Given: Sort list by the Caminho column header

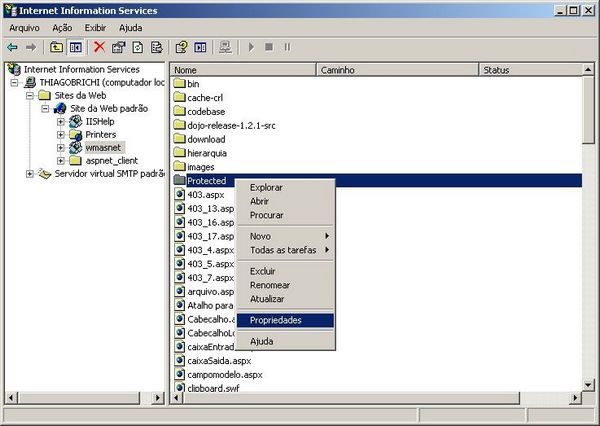Looking at the screenshot, I should pyautogui.click(x=398, y=70).
